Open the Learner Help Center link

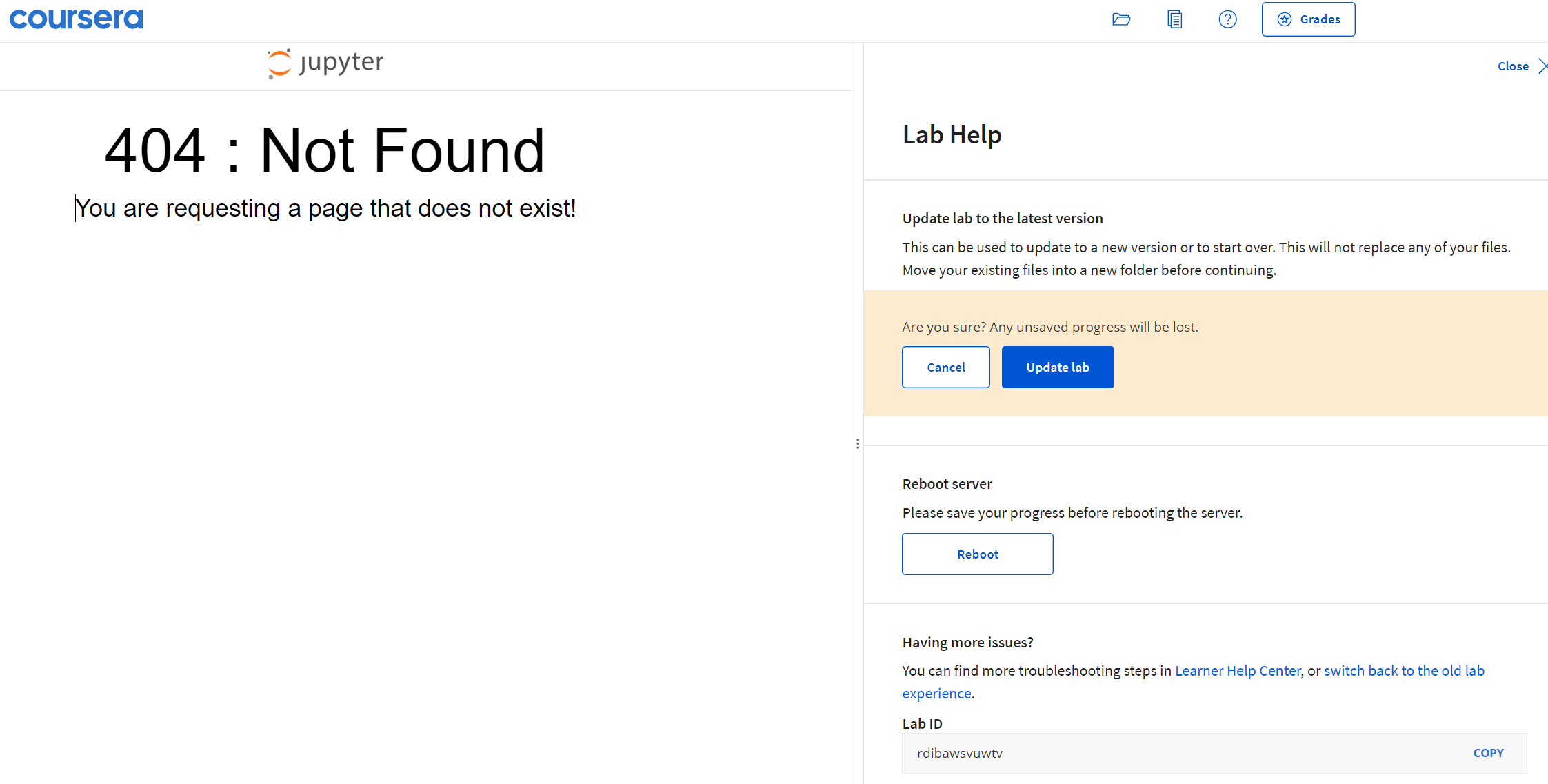1237,671
